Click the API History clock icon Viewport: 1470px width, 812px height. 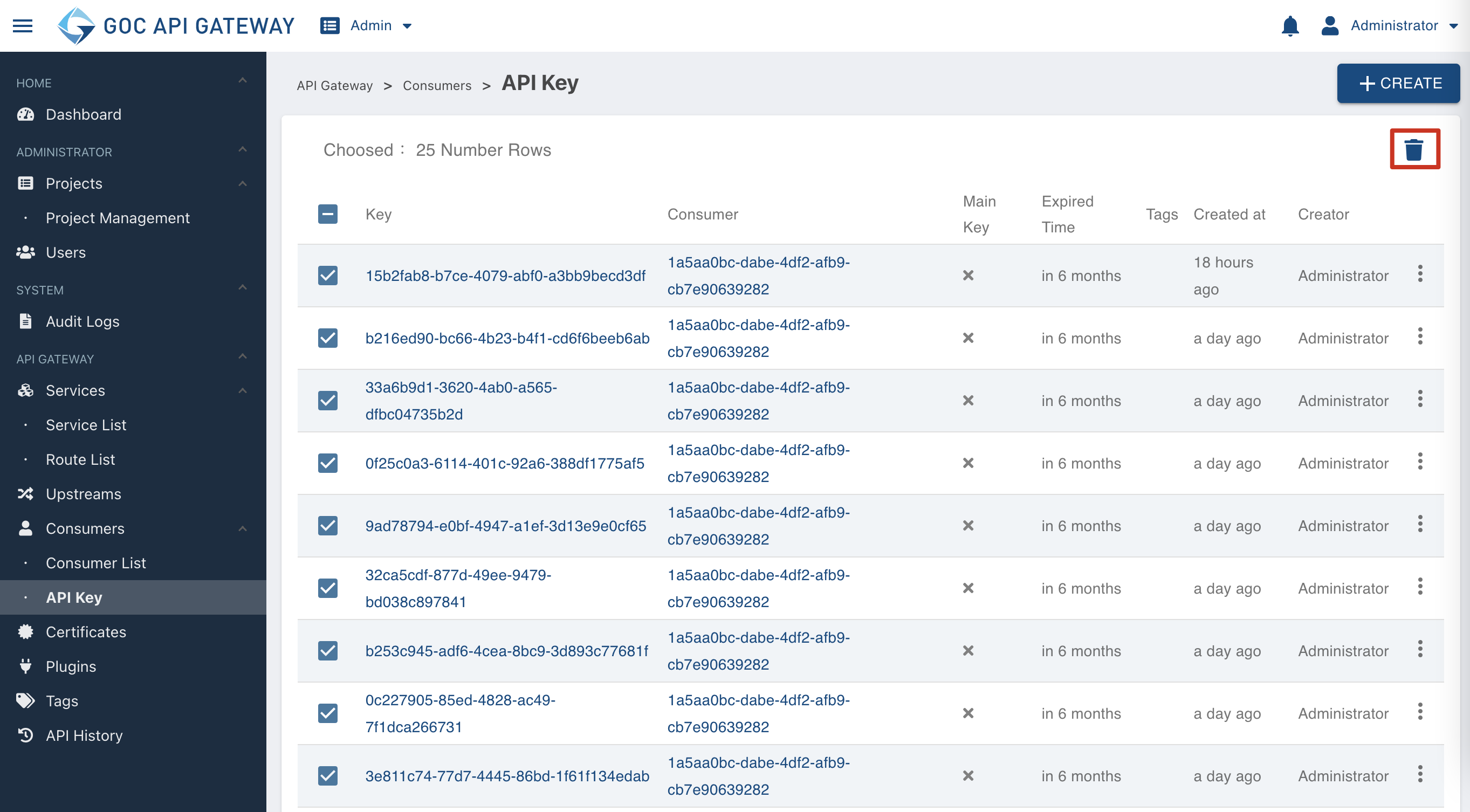[26, 735]
